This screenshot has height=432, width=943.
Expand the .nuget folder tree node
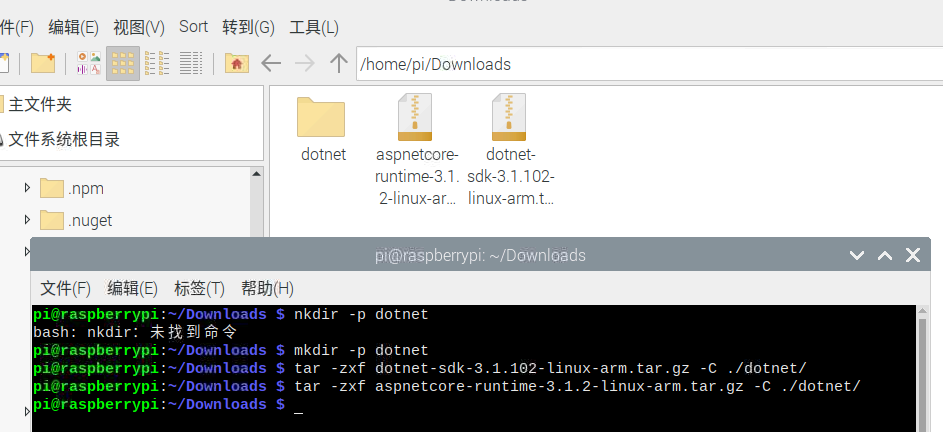27,220
